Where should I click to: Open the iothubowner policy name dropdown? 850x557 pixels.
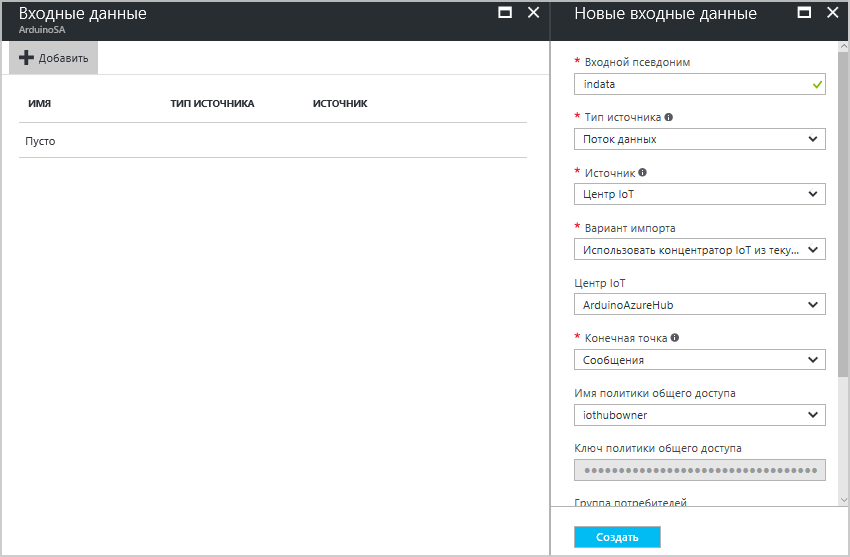click(x=699, y=415)
